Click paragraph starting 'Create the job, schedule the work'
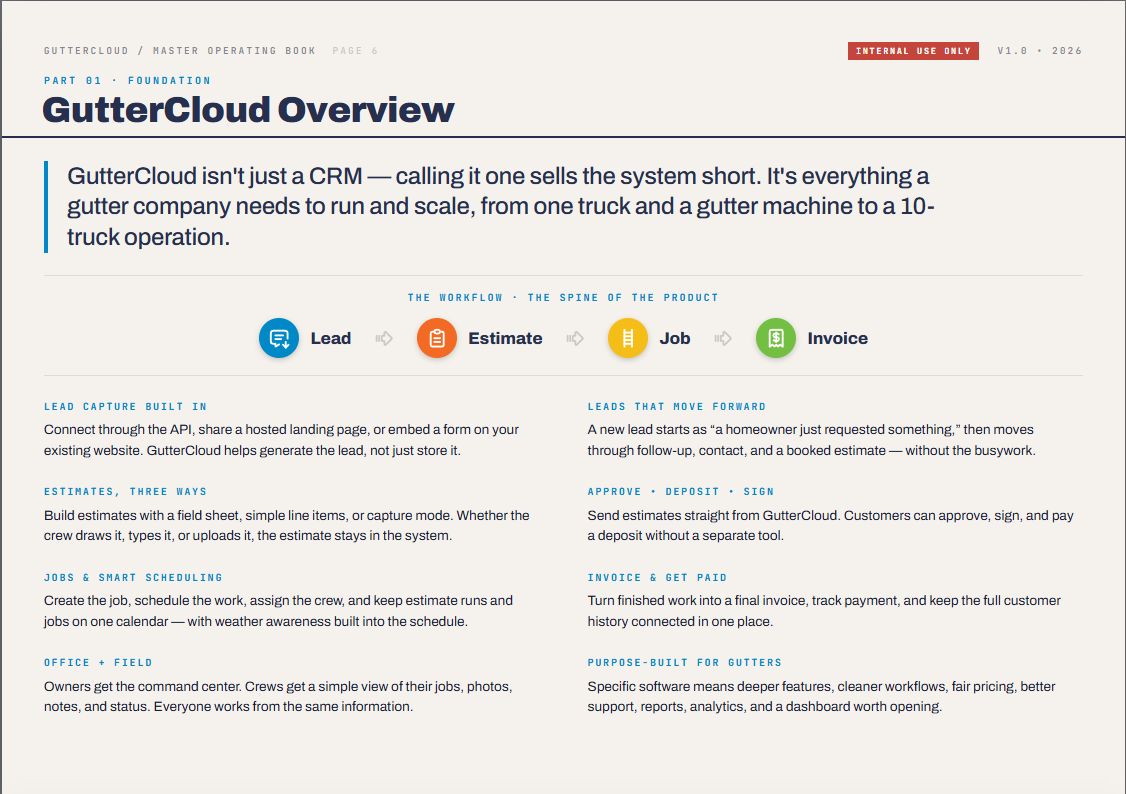1126x794 pixels. click(x=279, y=611)
